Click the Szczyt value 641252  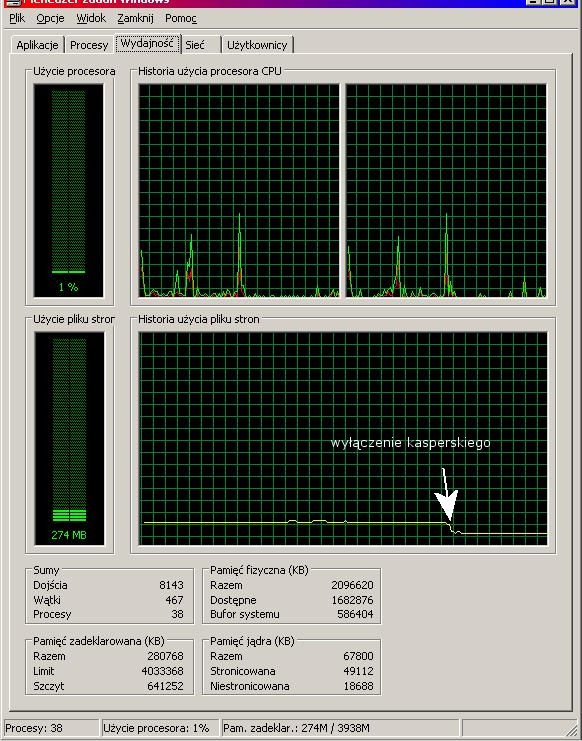(165, 686)
